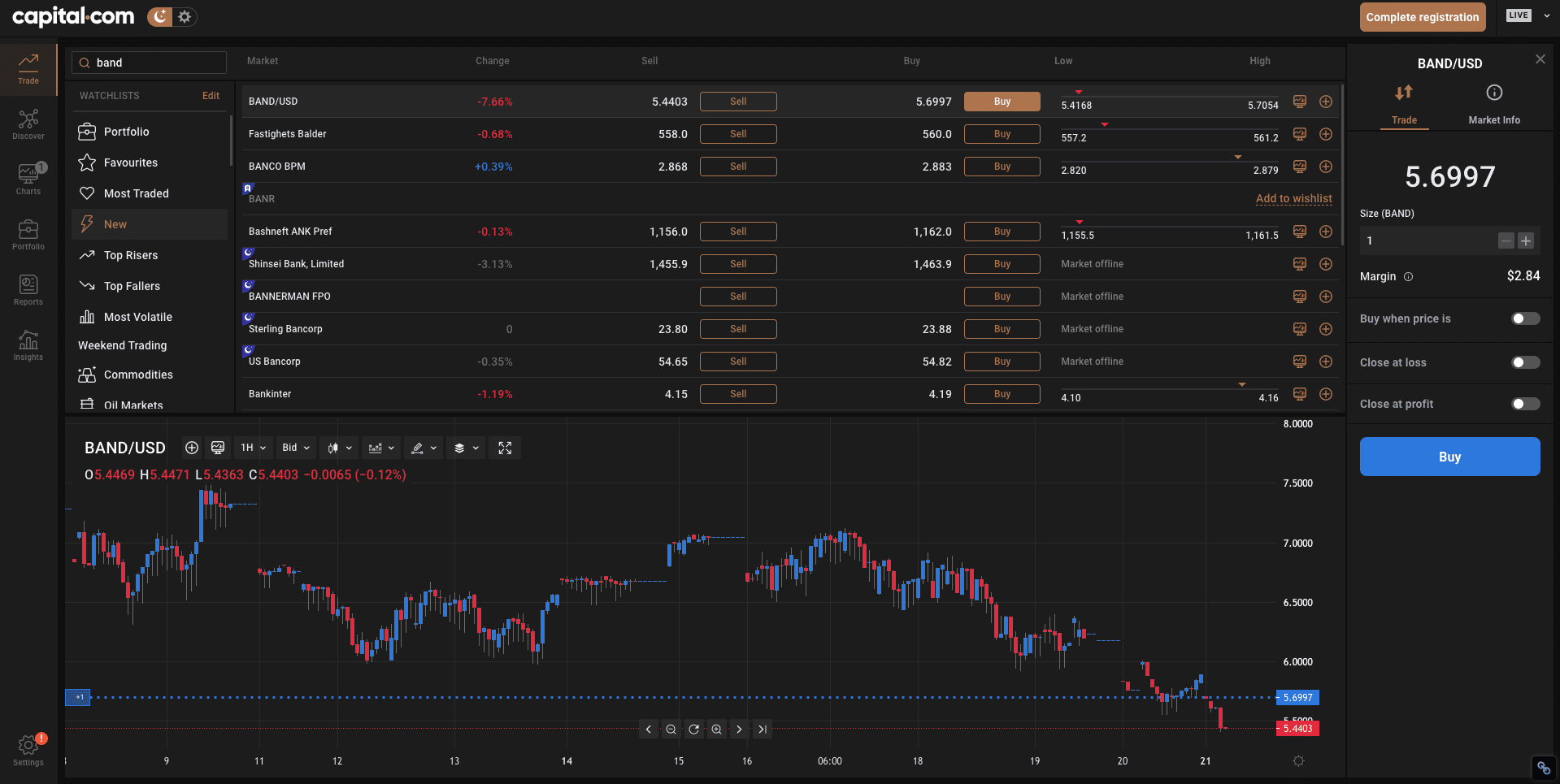Select Most Traded watchlist
Screen dimensions: 1560x784
[x=150, y=193]
